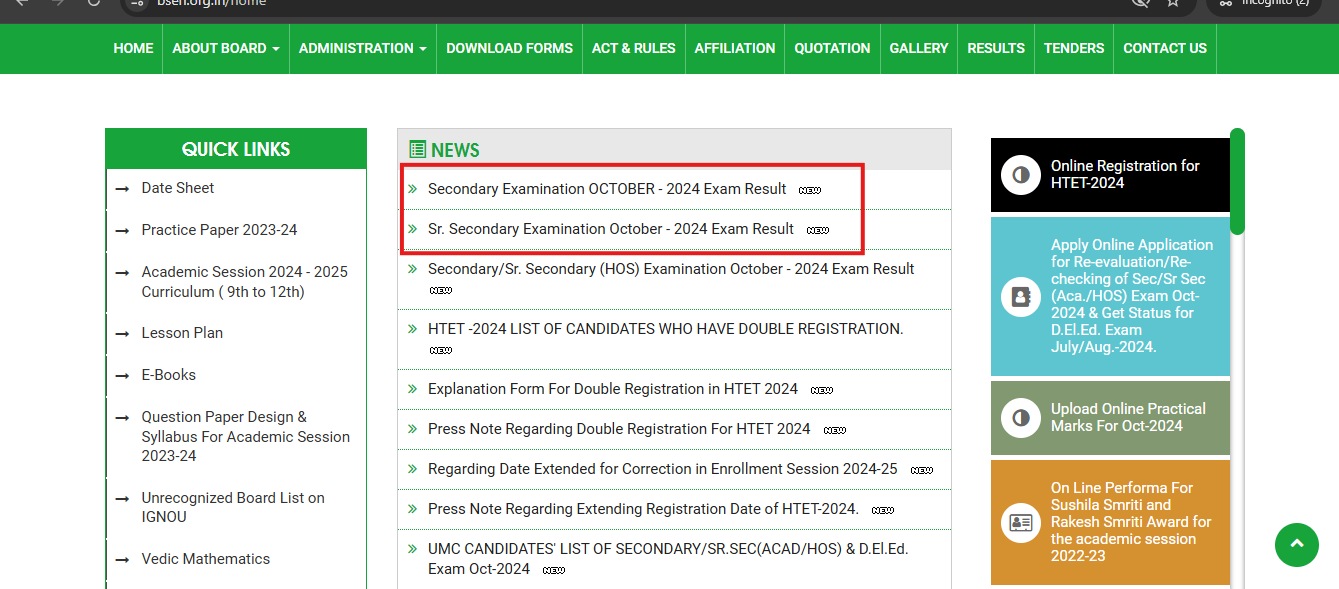This screenshot has width=1339, height=589.
Task: Open the Date Sheet quick link
Action: (x=178, y=188)
